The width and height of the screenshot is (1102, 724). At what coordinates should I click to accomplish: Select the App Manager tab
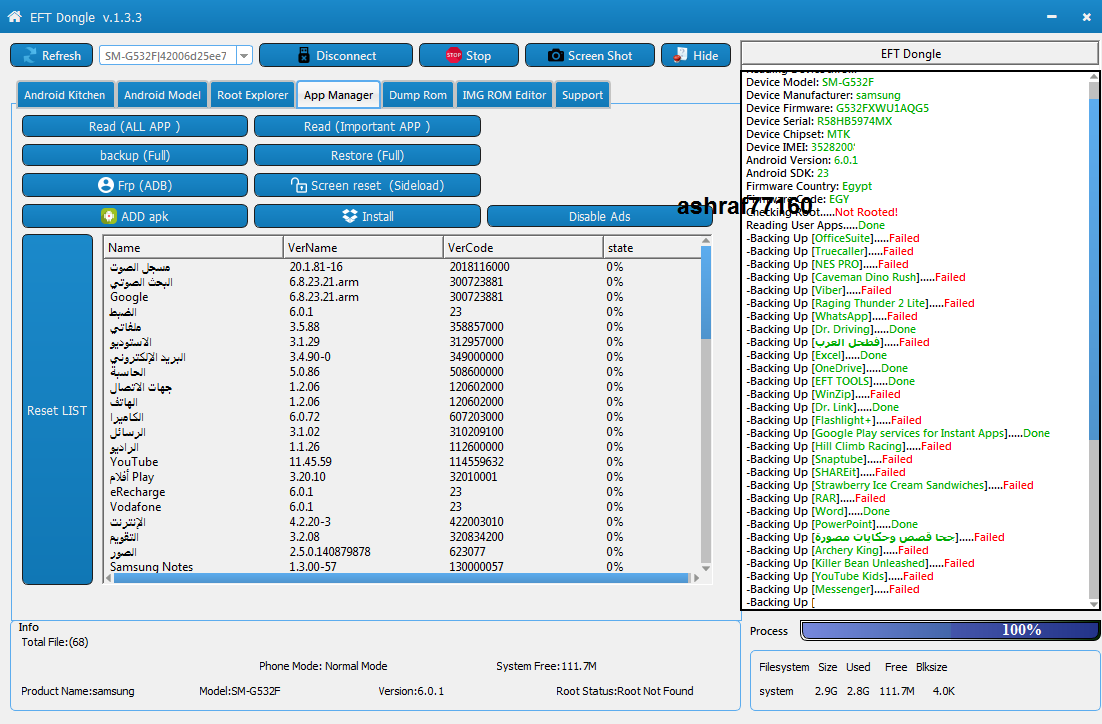tap(338, 95)
